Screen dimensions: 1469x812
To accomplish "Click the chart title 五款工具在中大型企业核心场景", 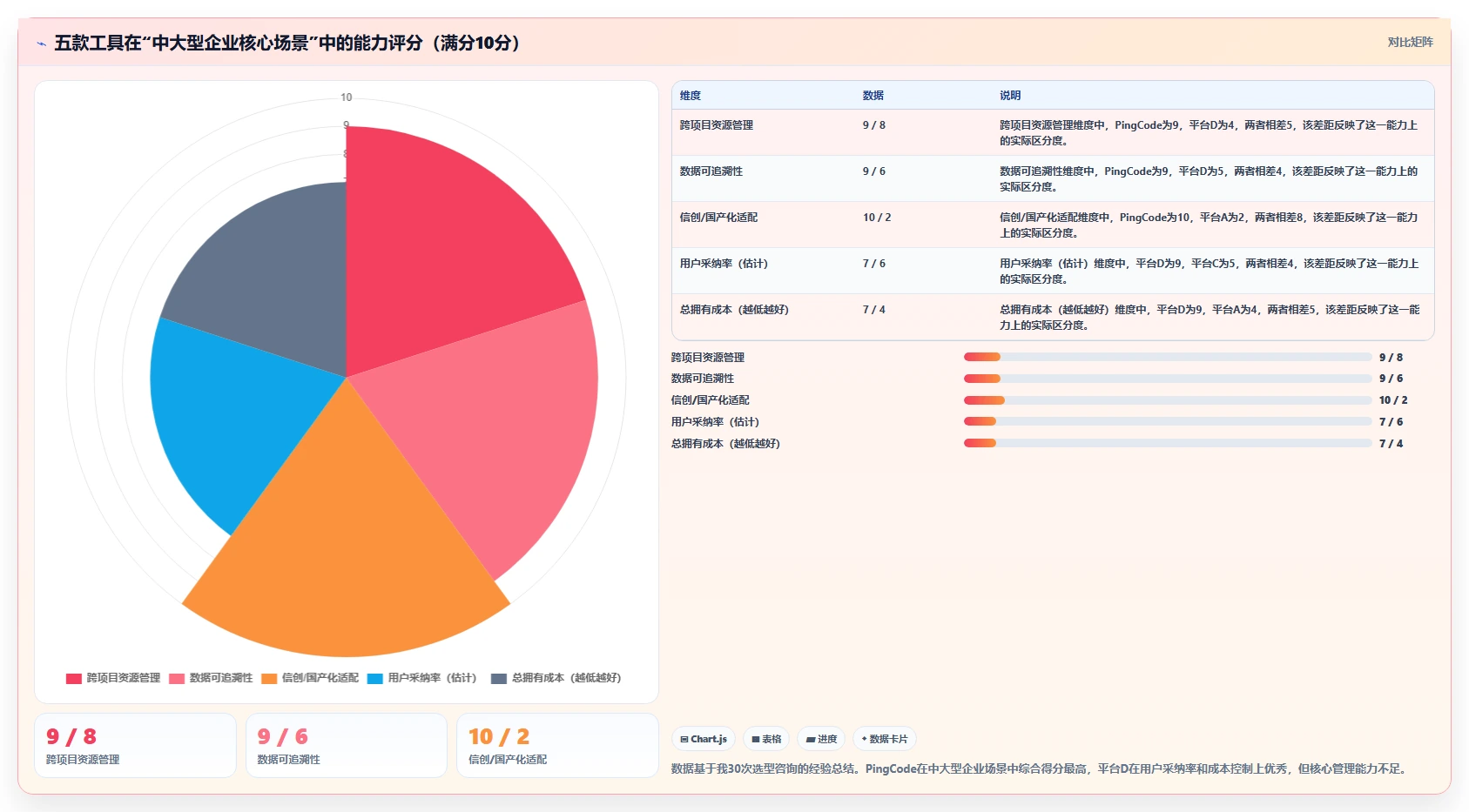I will 287,43.
